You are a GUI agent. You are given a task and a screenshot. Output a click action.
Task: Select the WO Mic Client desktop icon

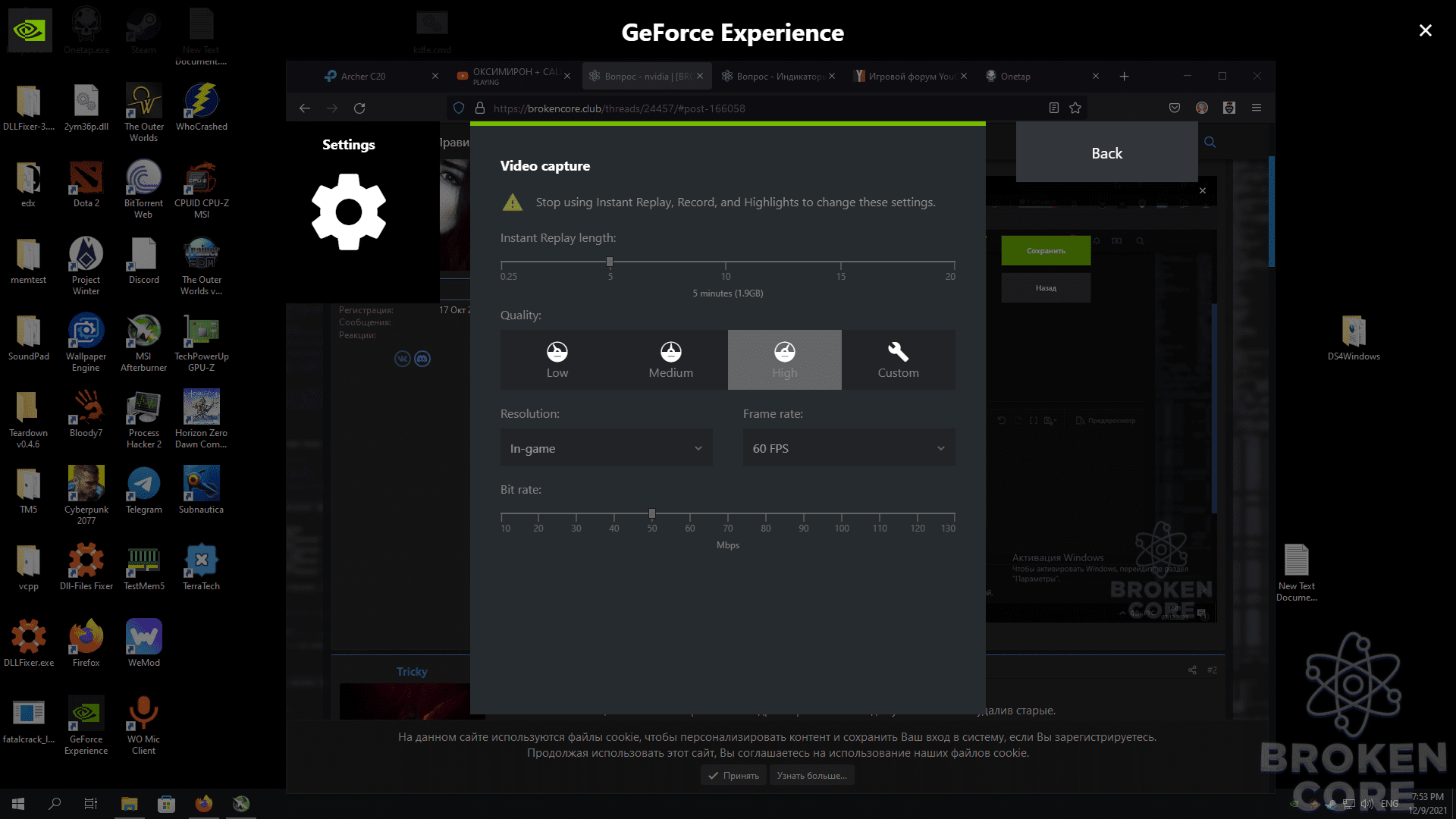coord(144,726)
